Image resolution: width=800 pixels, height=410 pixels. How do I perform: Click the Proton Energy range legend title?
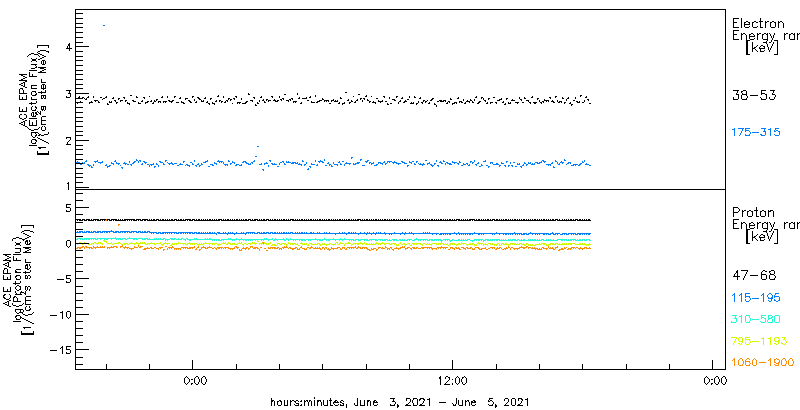click(765, 225)
